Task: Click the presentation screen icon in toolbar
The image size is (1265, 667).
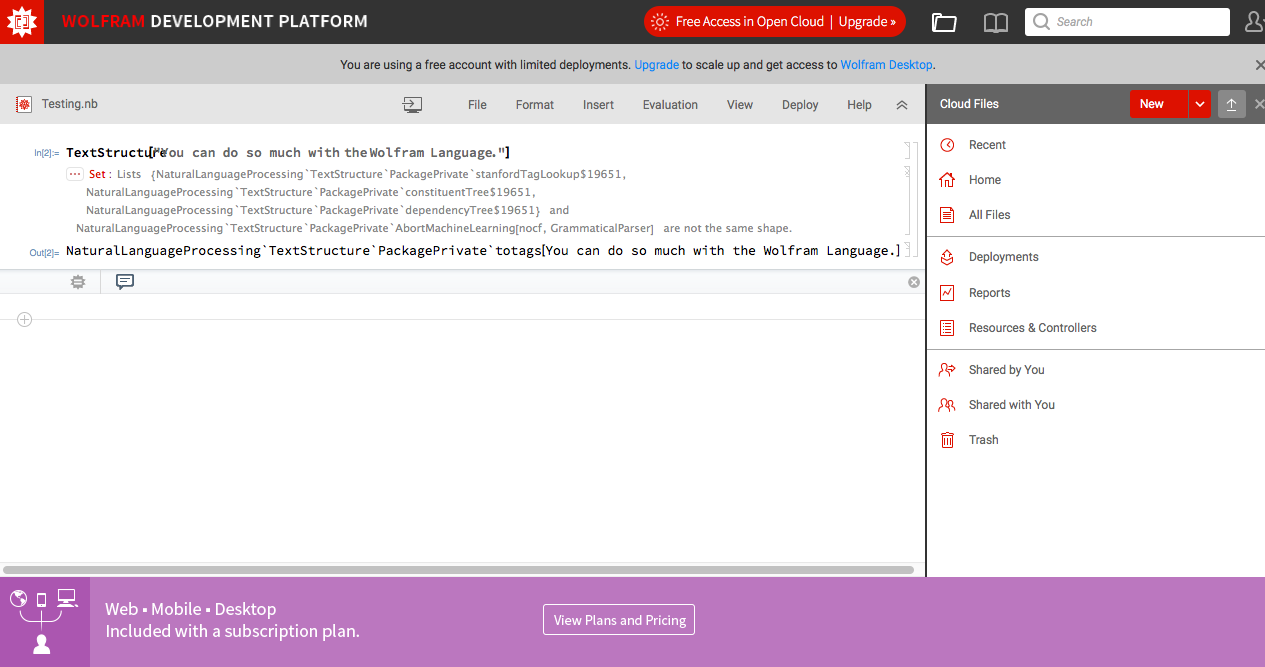Action: tap(412, 104)
